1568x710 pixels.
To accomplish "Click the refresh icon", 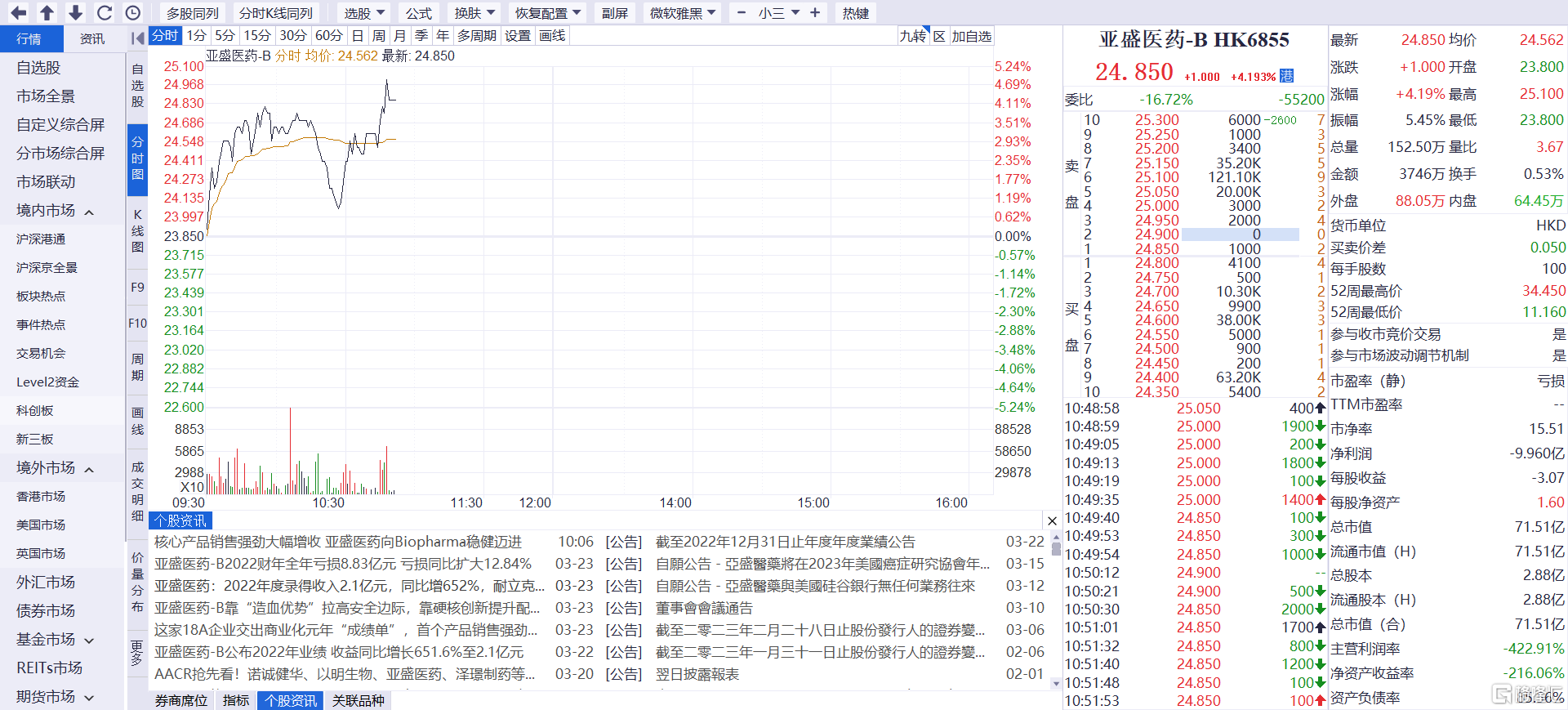I will coord(105,12).
